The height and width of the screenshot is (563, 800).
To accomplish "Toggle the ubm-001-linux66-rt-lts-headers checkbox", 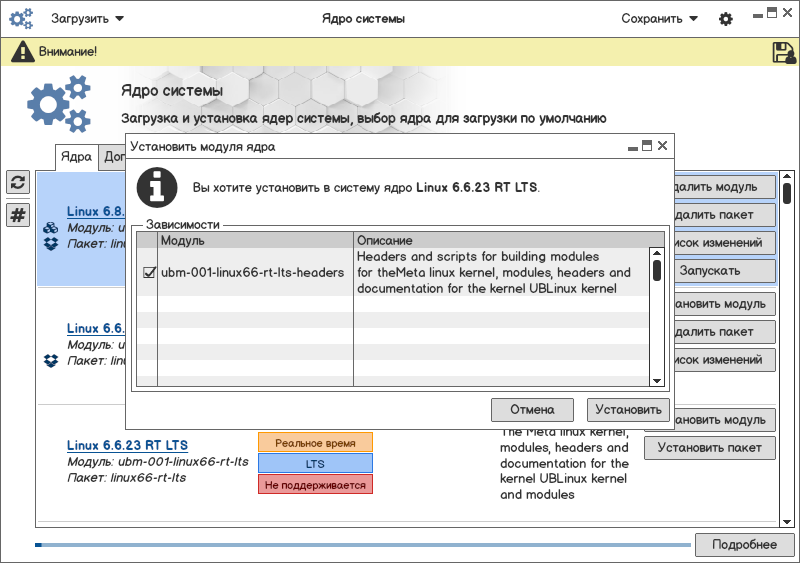I will pyautogui.click(x=149, y=272).
